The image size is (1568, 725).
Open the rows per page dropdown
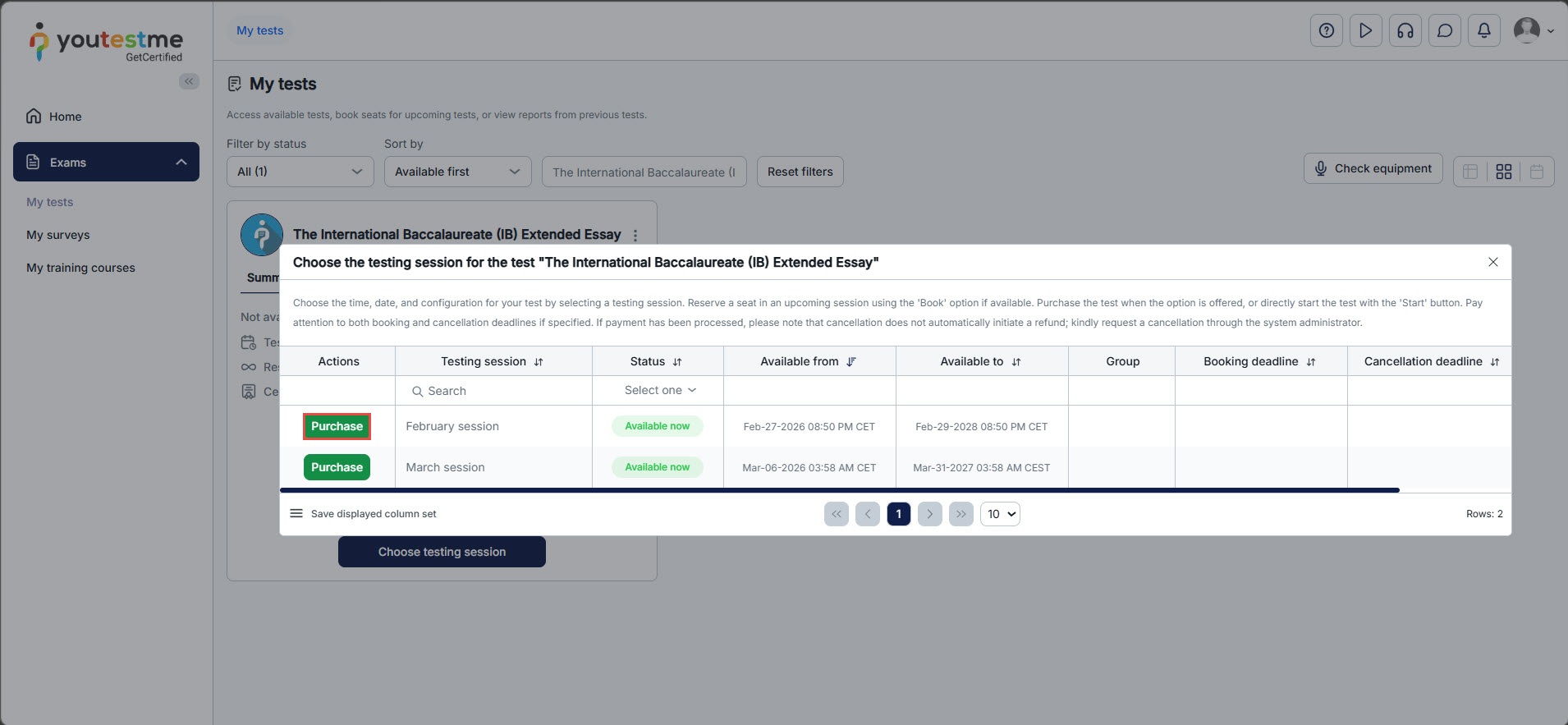[x=1000, y=514]
